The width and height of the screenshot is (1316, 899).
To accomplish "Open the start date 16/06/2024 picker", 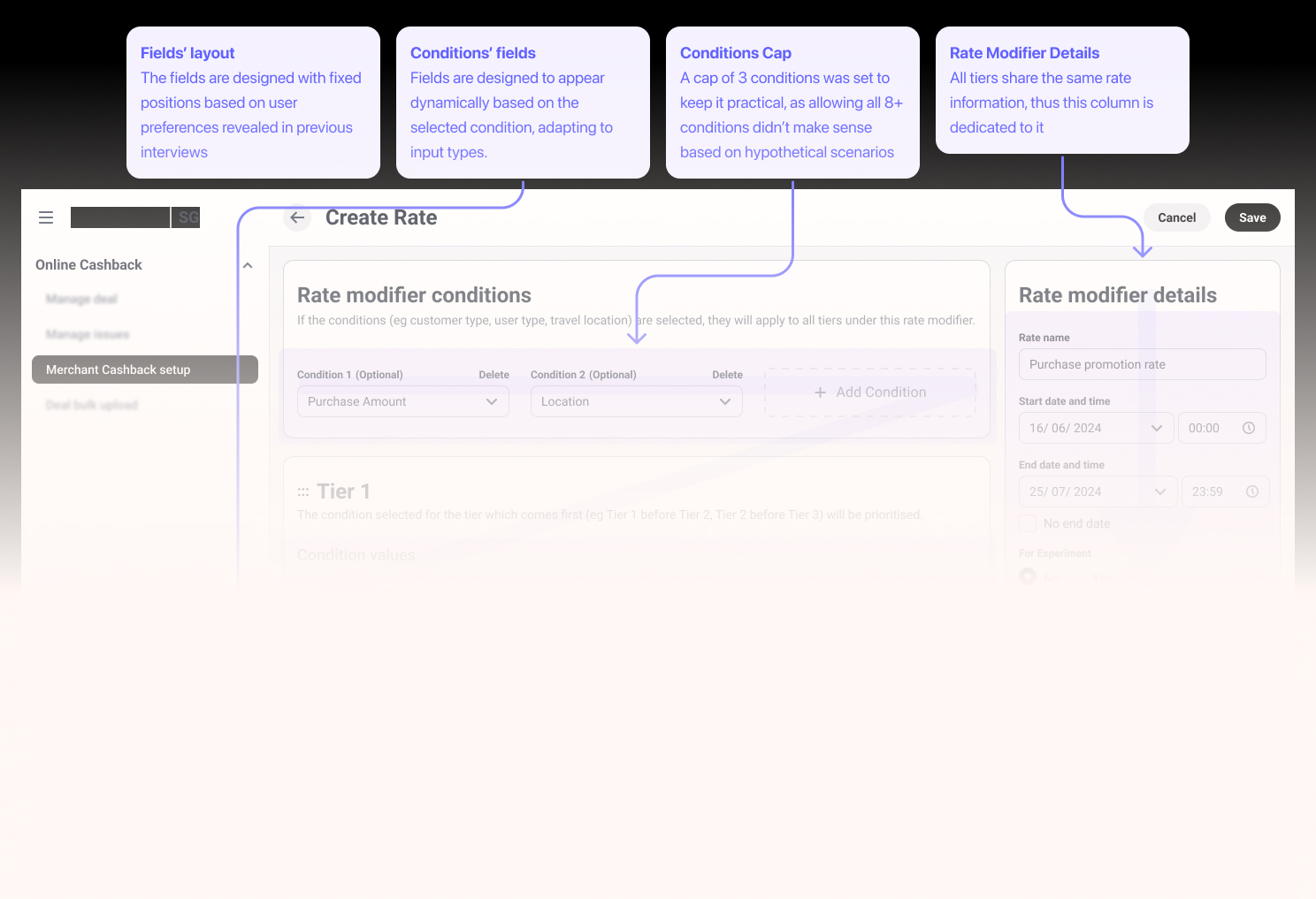I will tap(1097, 428).
